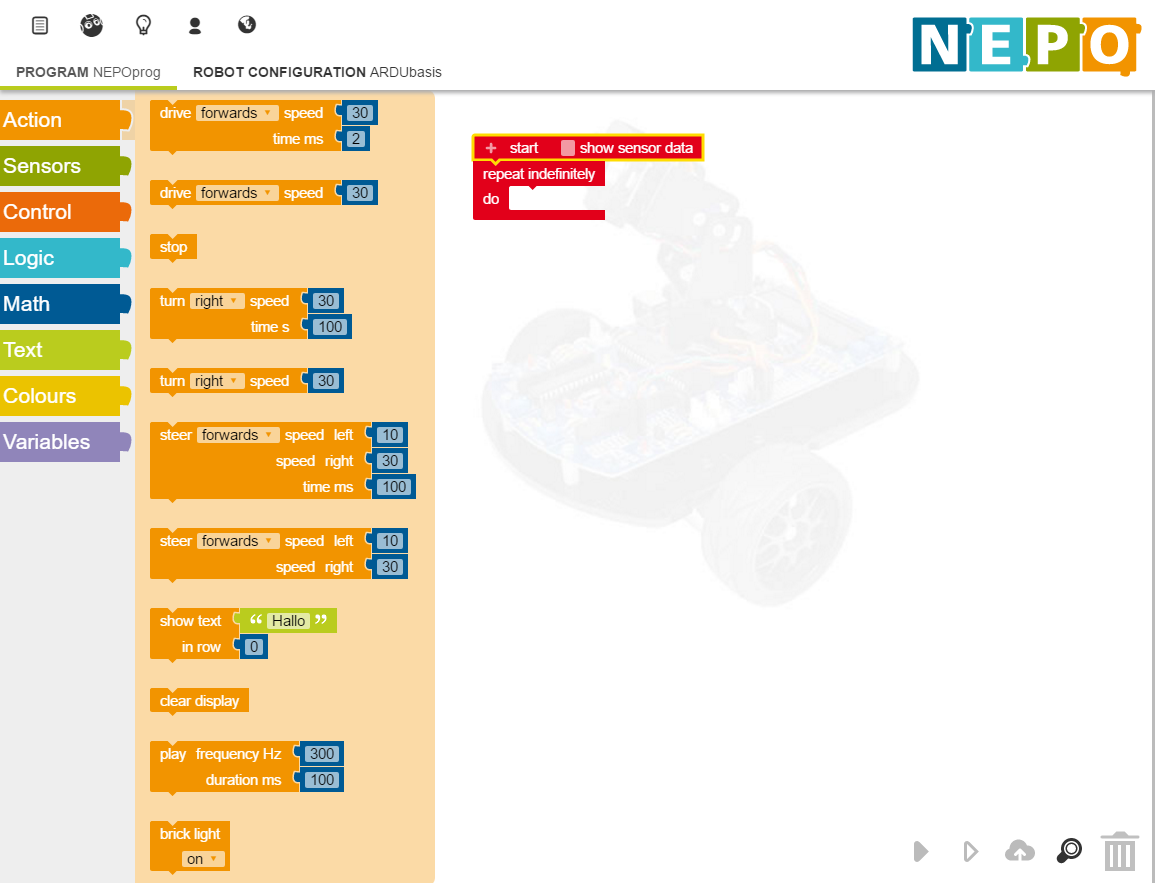Click the duration ms value 100
The image size is (1155, 883).
click(322, 780)
